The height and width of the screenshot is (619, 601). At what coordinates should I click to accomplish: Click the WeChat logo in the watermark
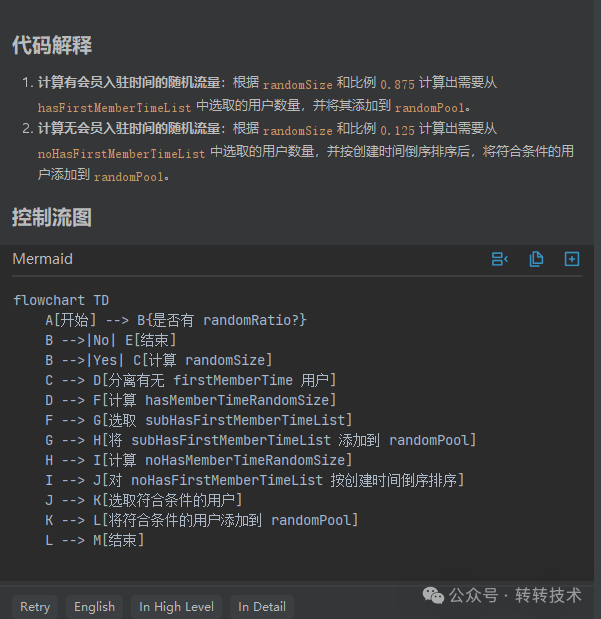click(x=433, y=595)
